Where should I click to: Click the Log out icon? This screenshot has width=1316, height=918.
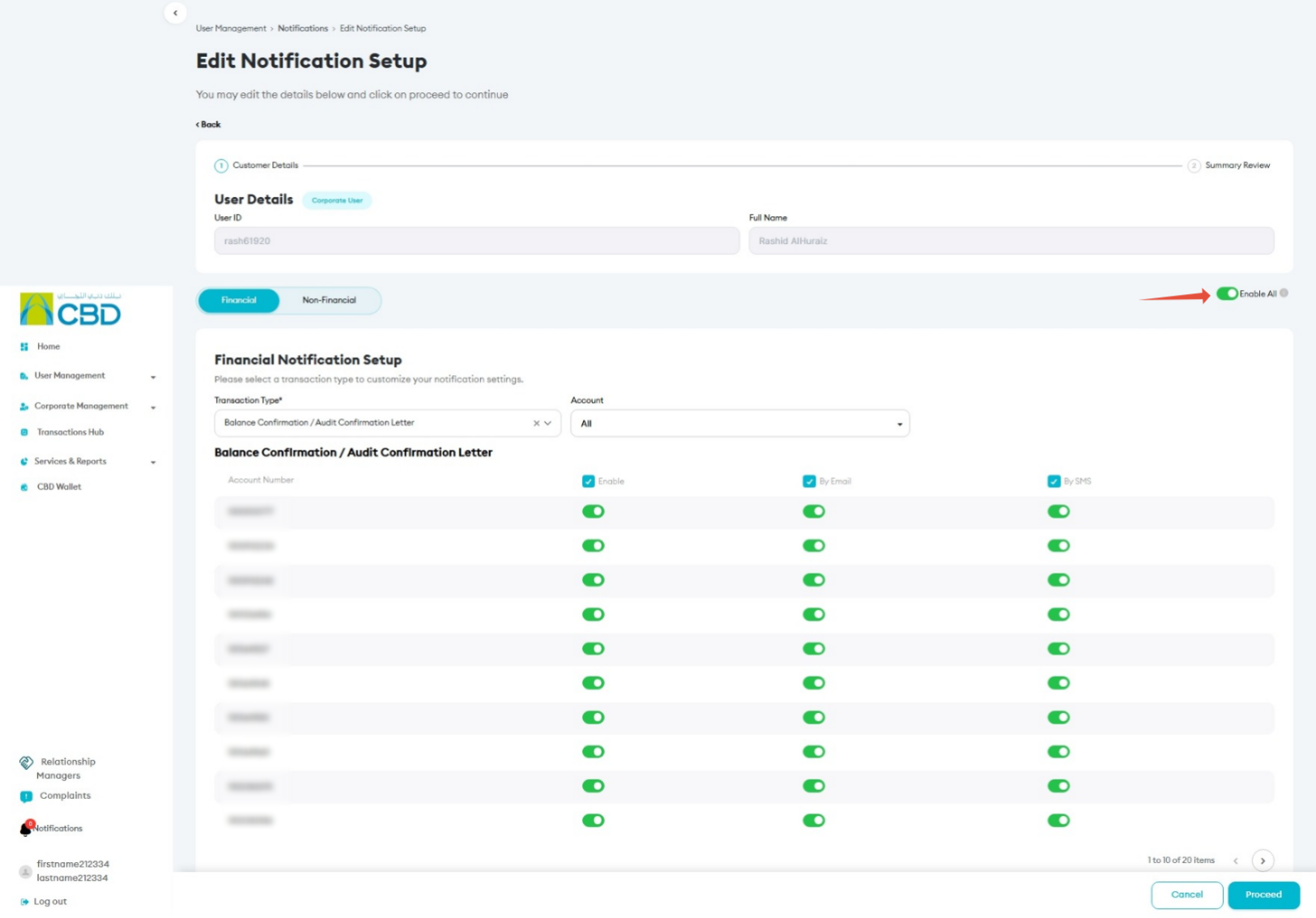click(x=24, y=902)
